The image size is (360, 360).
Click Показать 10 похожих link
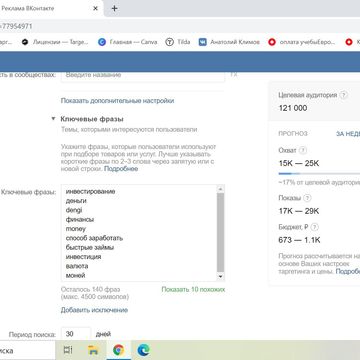point(193,289)
